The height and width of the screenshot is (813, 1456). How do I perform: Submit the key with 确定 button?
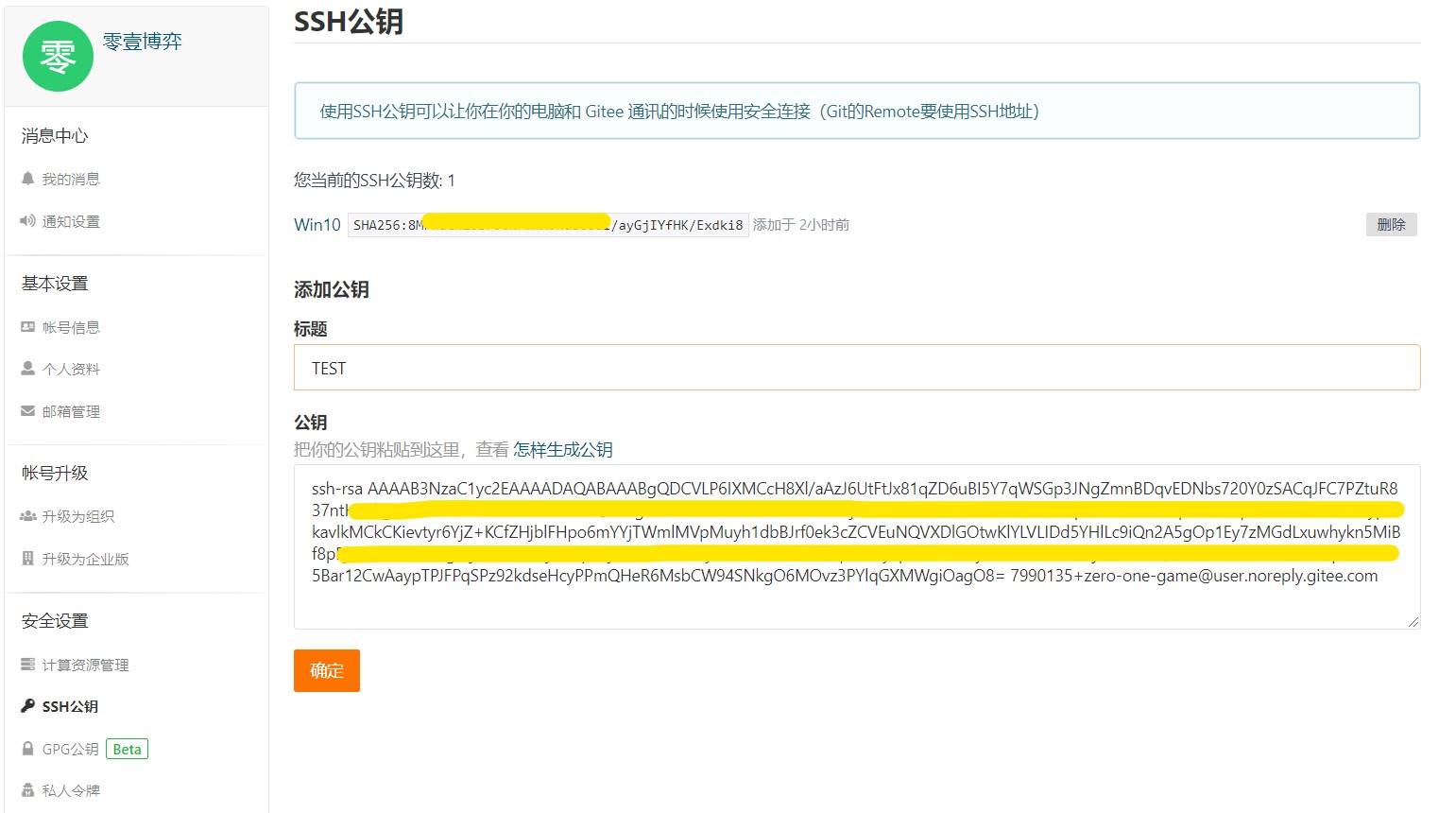click(x=327, y=670)
